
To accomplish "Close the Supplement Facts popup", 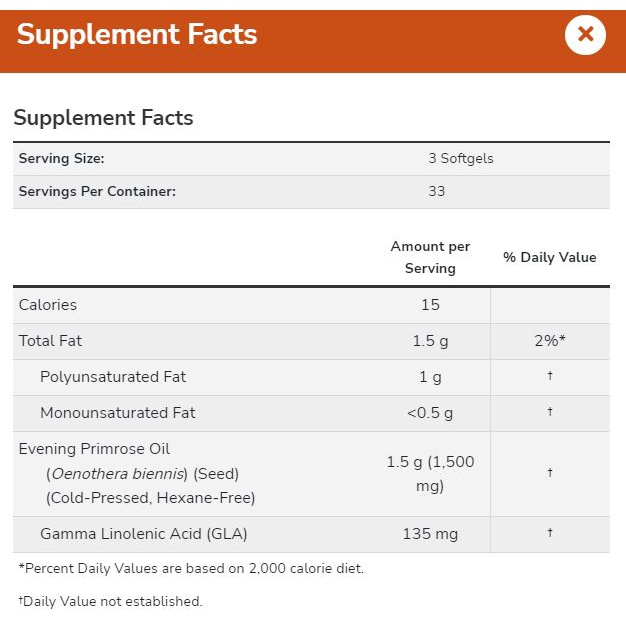I will [x=585, y=35].
